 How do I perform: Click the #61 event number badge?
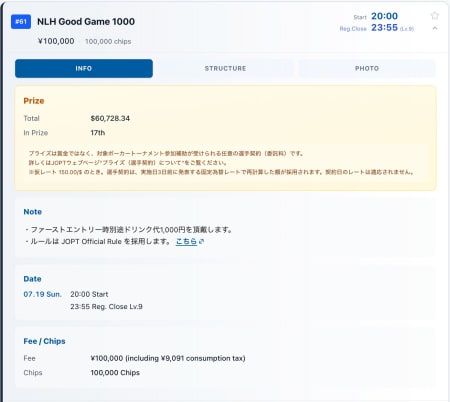[x=21, y=22]
